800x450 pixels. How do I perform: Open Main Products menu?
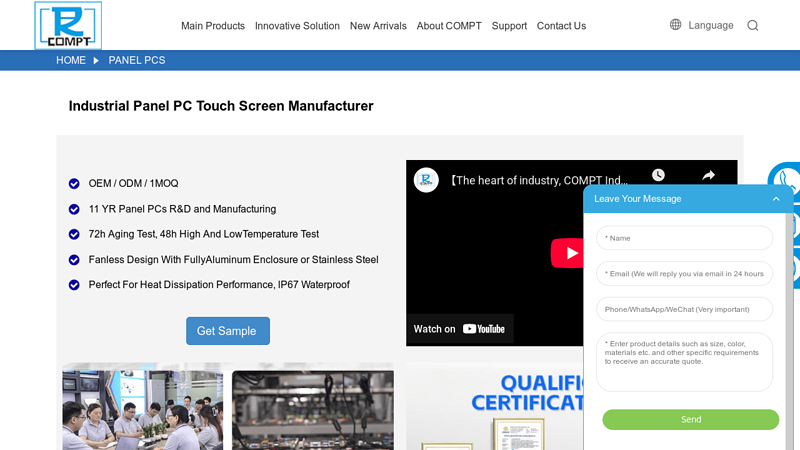(x=213, y=26)
